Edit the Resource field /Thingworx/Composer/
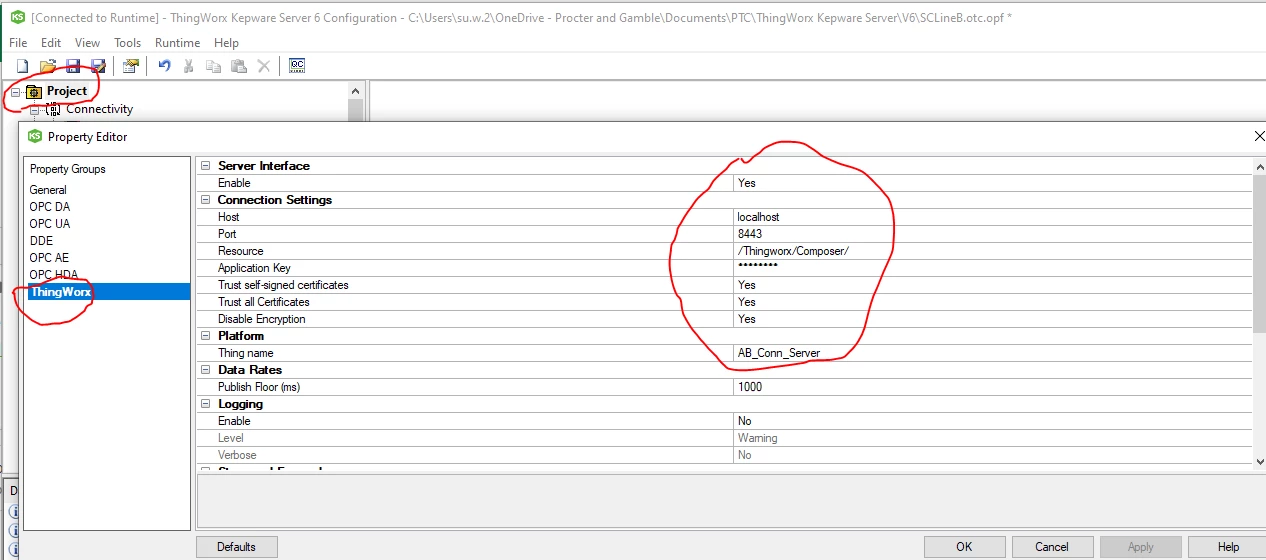 pos(992,251)
